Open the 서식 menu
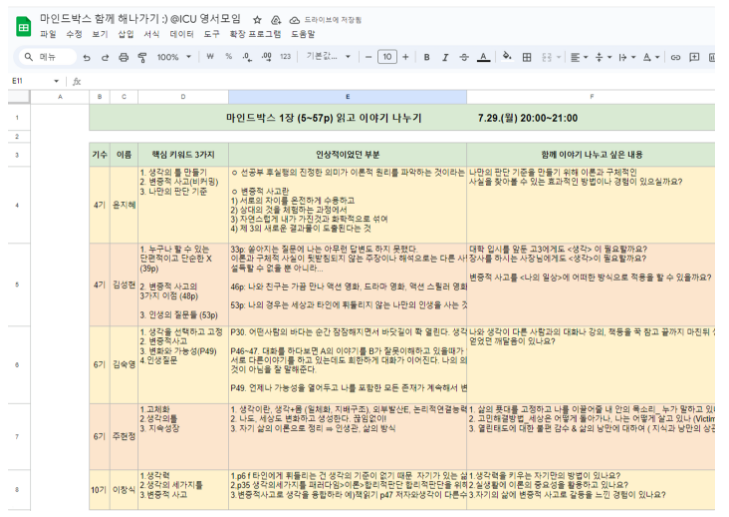The image size is (729, 517). 151,34
